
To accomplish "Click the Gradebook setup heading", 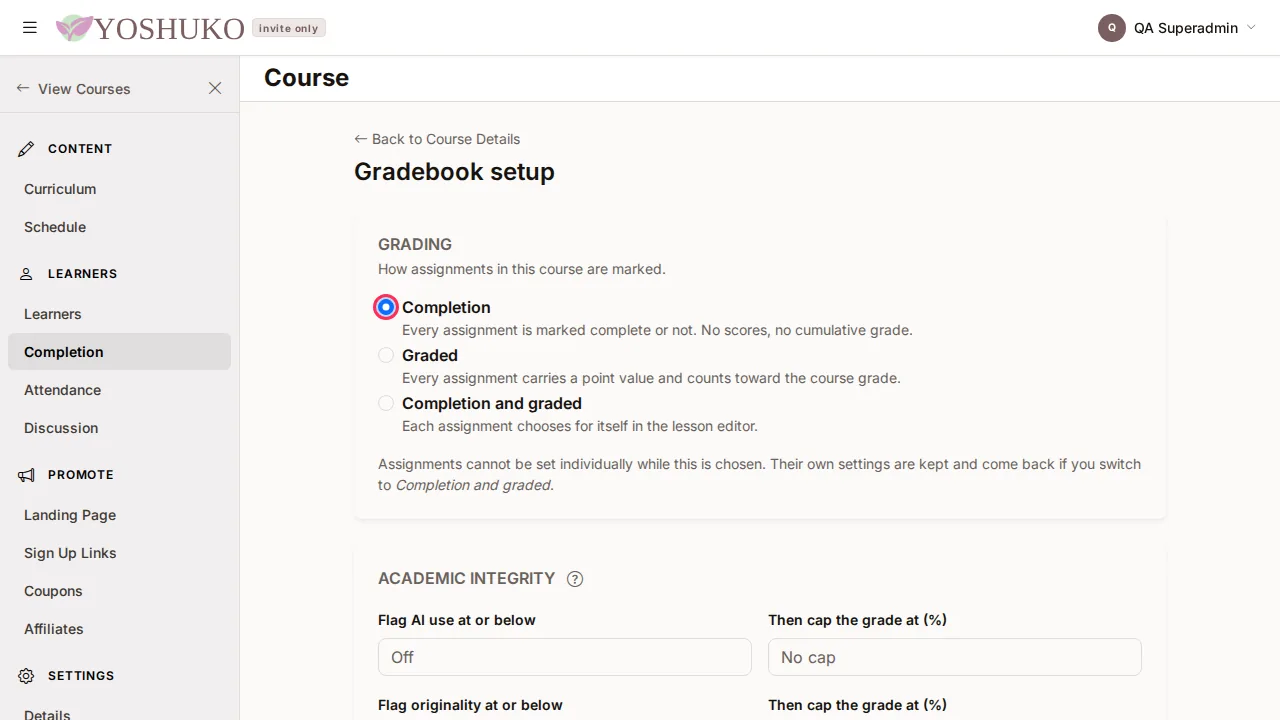I will pyautogui.click(x=454, y=172).
